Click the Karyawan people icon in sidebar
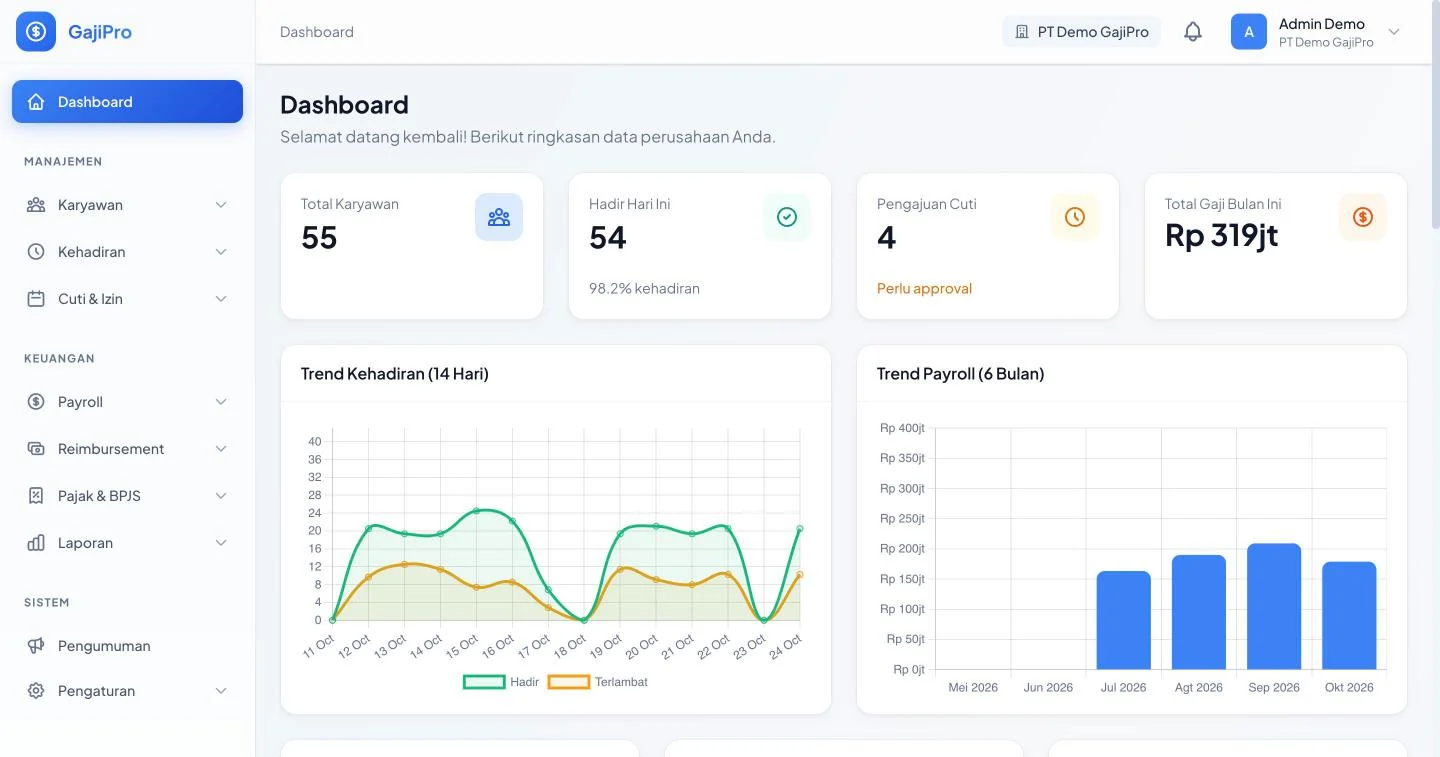The height and width of the screenshot is (757, 1440). click(x=36, y=205)
